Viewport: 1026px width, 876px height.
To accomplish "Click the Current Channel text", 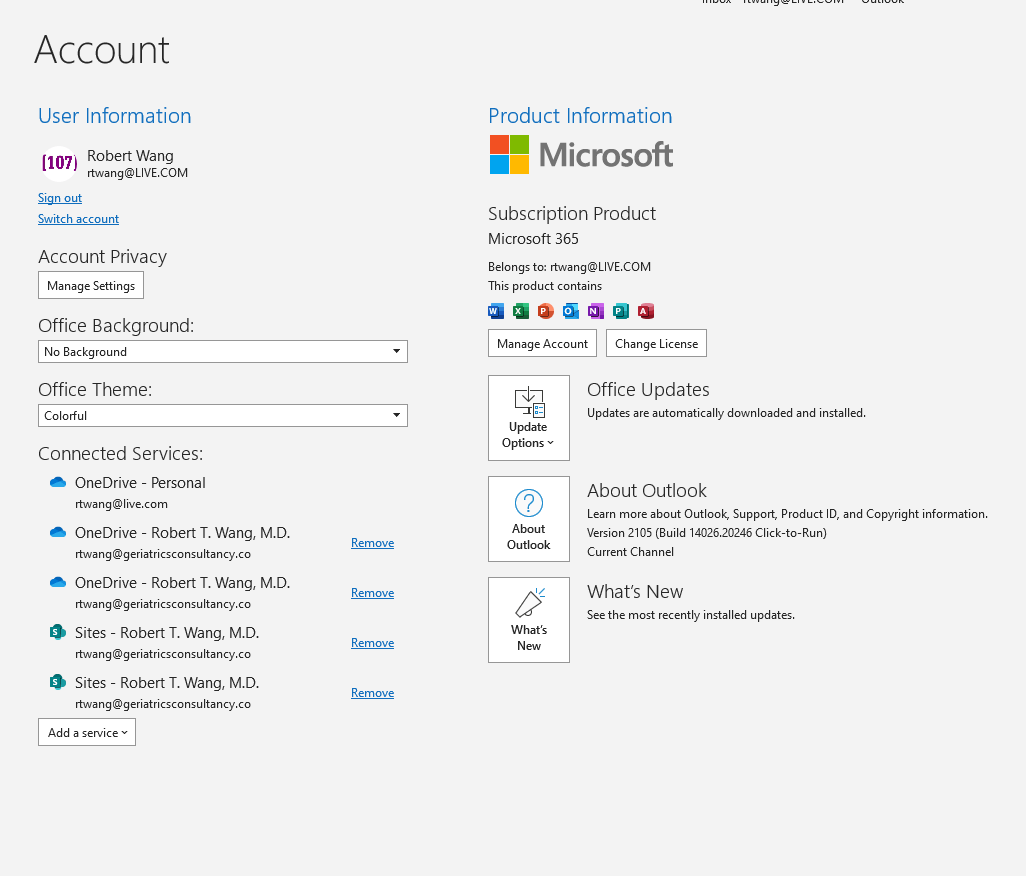I will pyautogui.click(x=630, y=552).
